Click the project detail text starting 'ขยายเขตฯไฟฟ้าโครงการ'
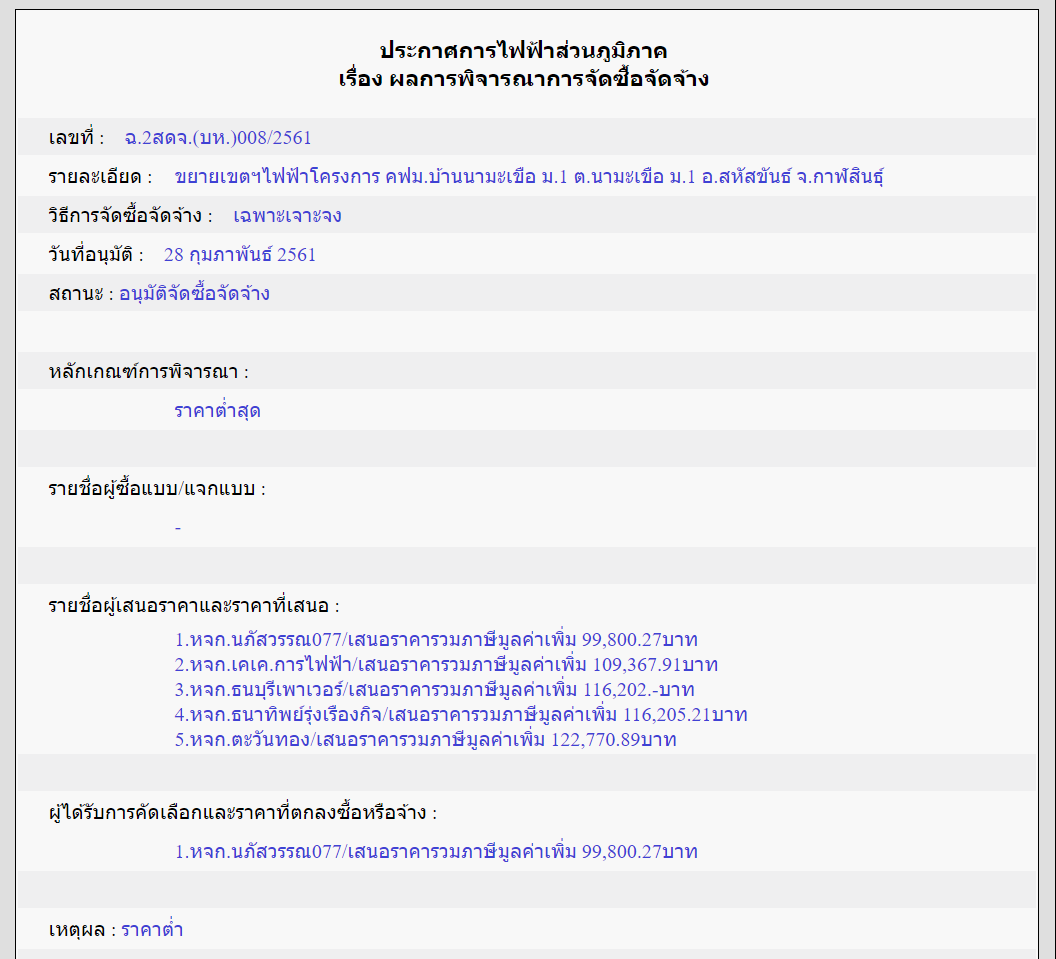 click(x=529, y=176)
